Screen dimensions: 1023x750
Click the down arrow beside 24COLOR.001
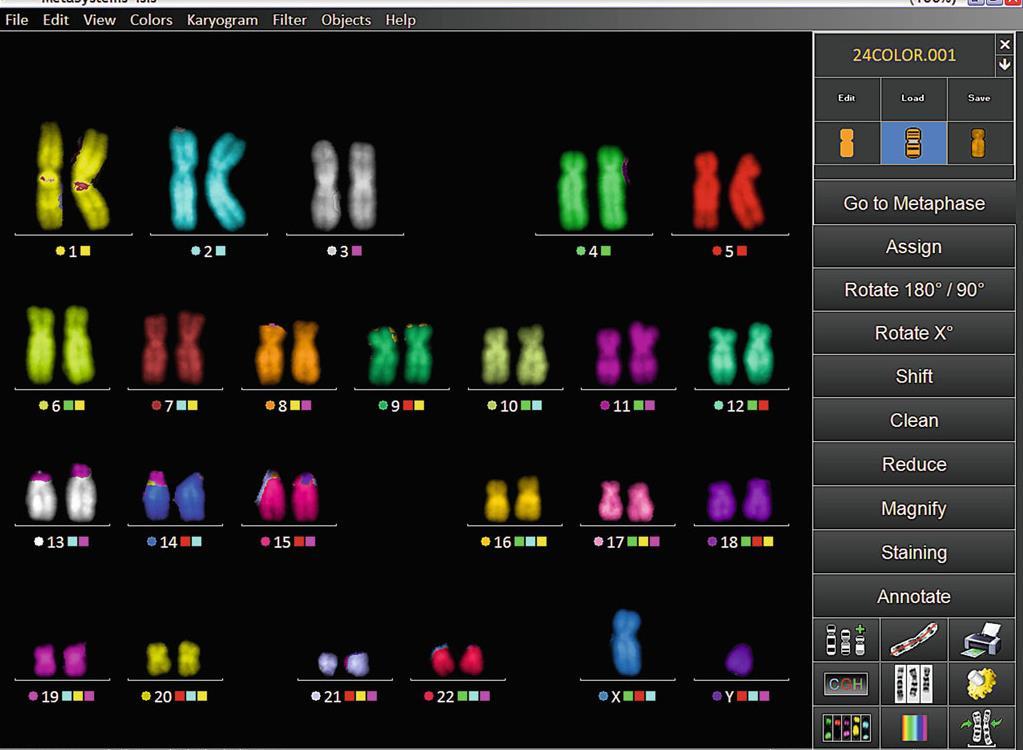(1005, 64)
